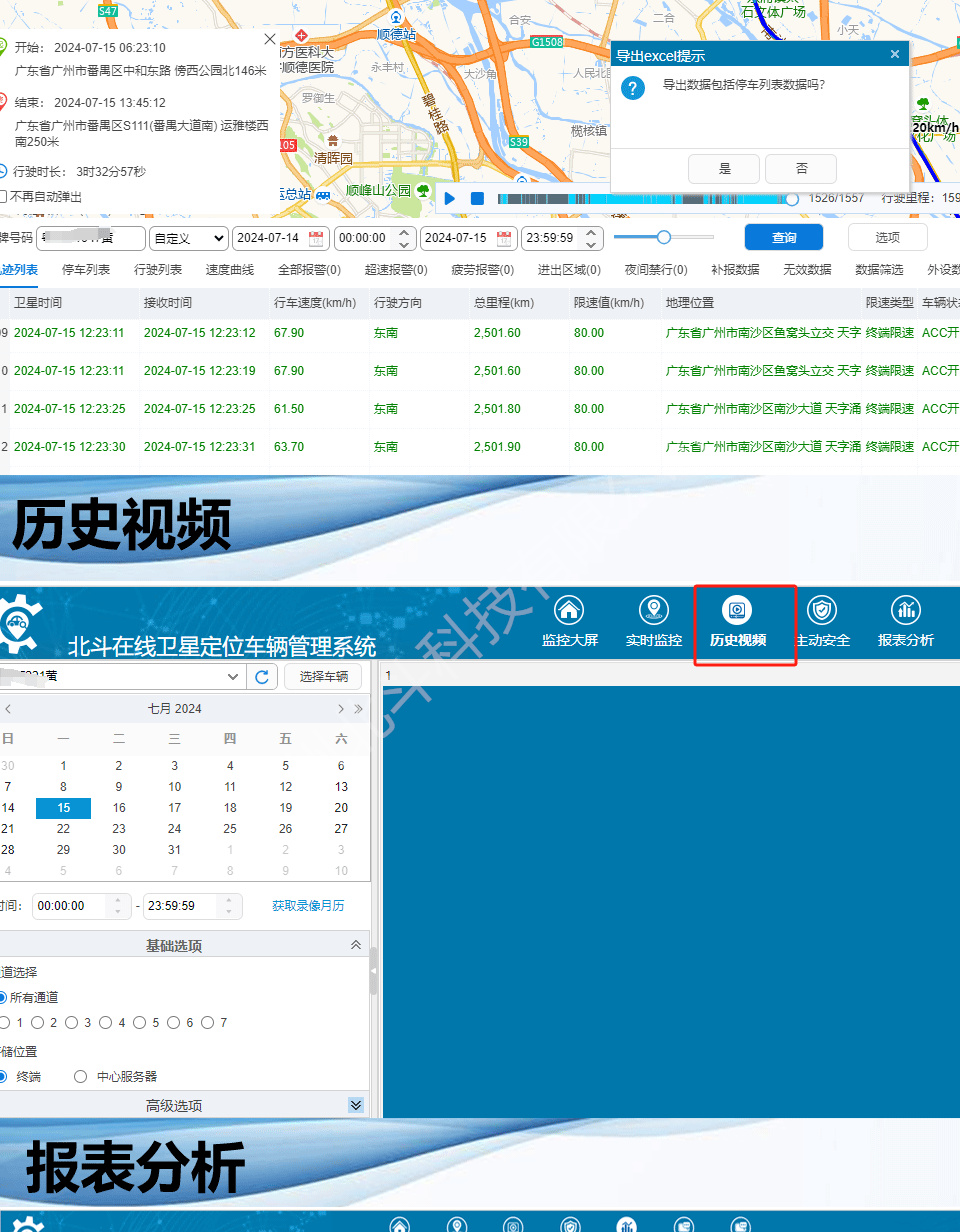Switch to the 停车列表 tab
The height and width of the screenshot is (1232, 960).
tap(86, 270)
